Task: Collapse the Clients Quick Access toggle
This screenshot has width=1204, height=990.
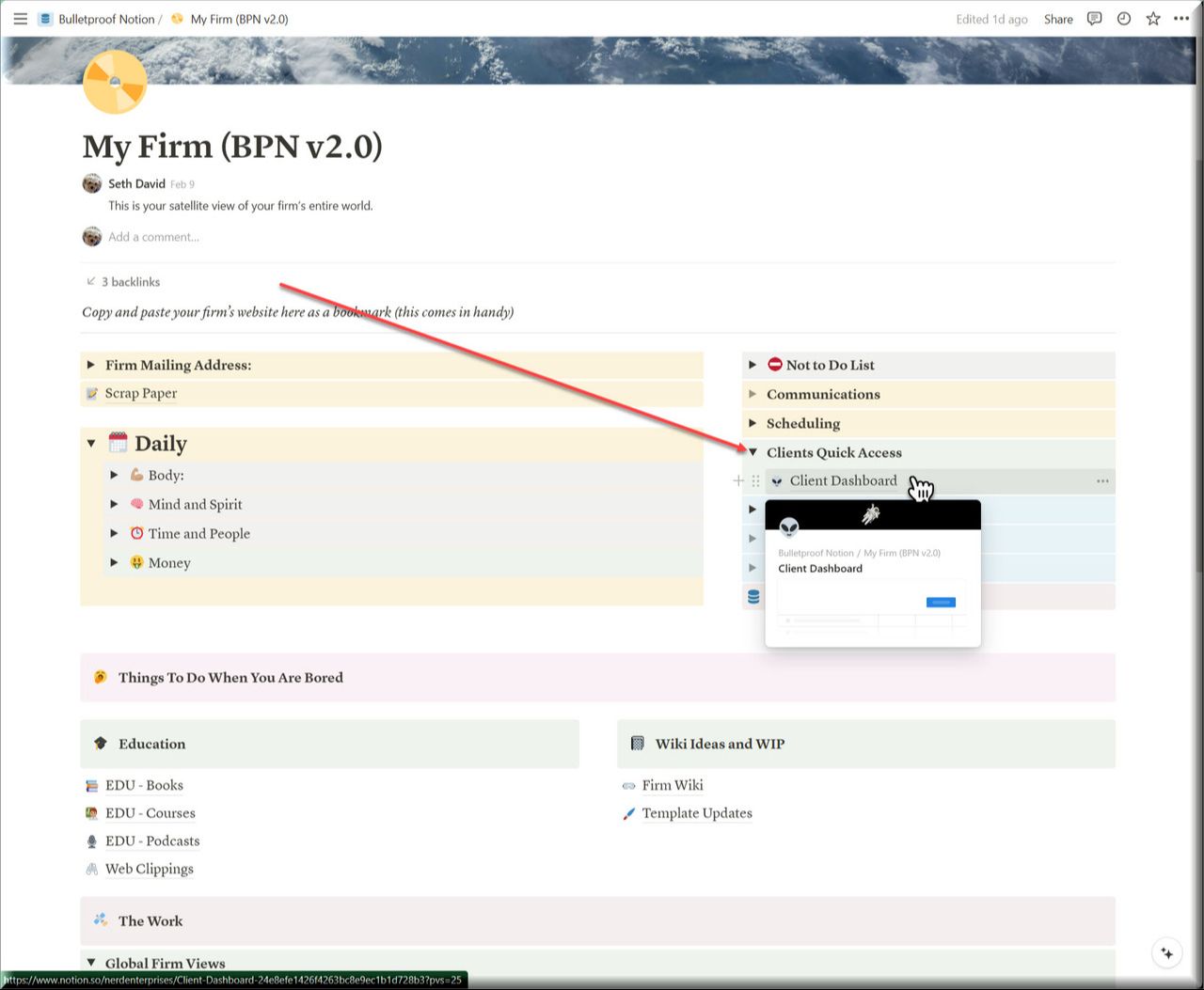Action: click(x=752, y=452)
